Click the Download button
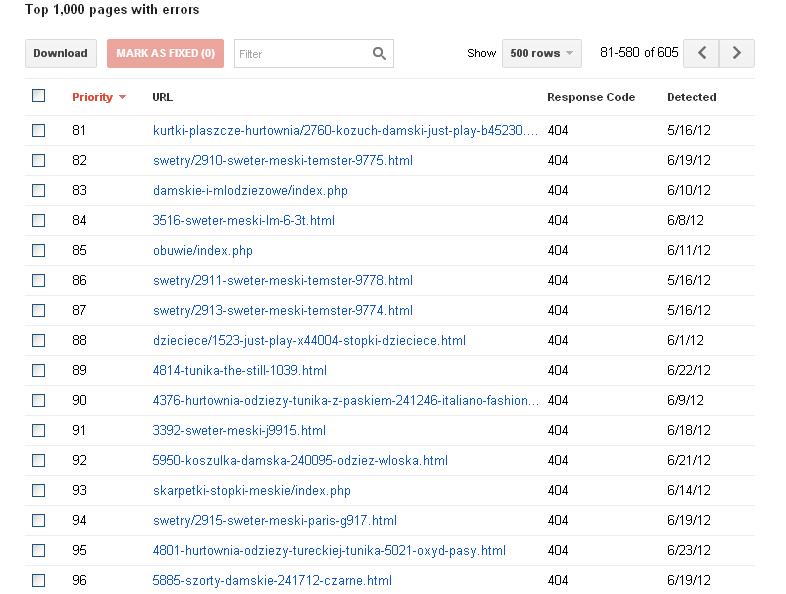Screen dimensions: 786x594 pyautogui.click(x=60, y=54)
